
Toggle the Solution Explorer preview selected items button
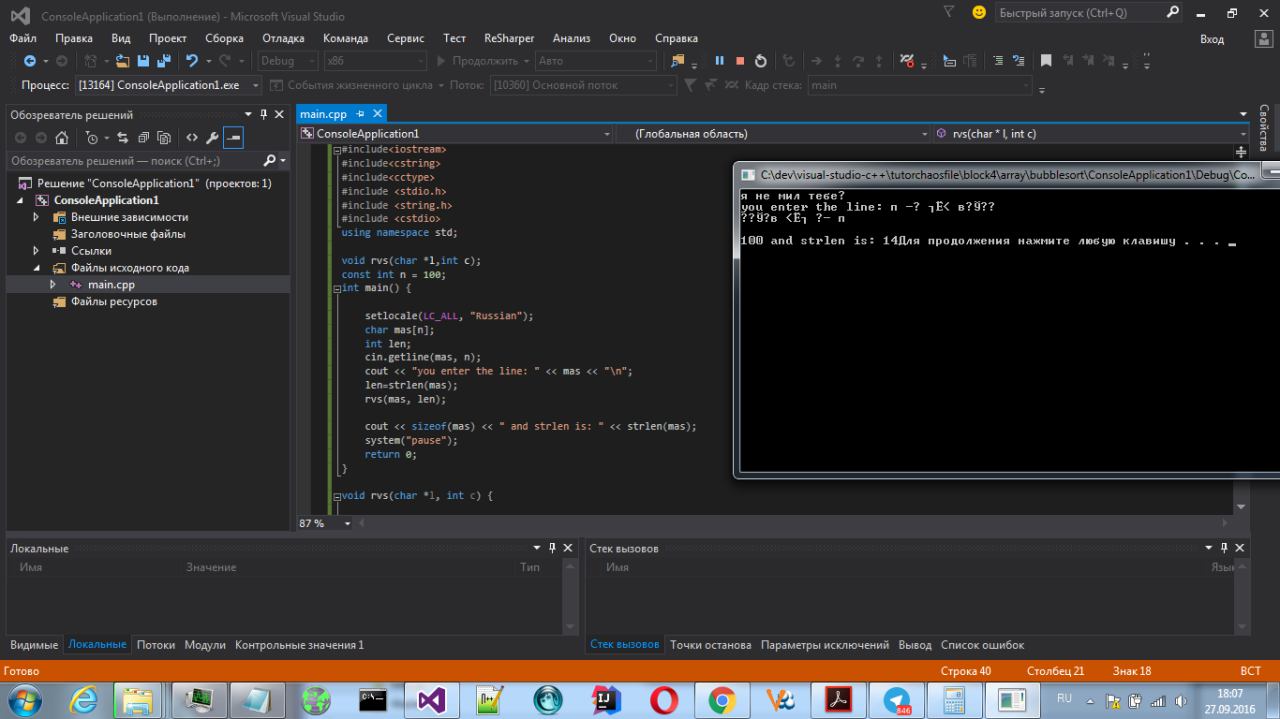[233, 138]
